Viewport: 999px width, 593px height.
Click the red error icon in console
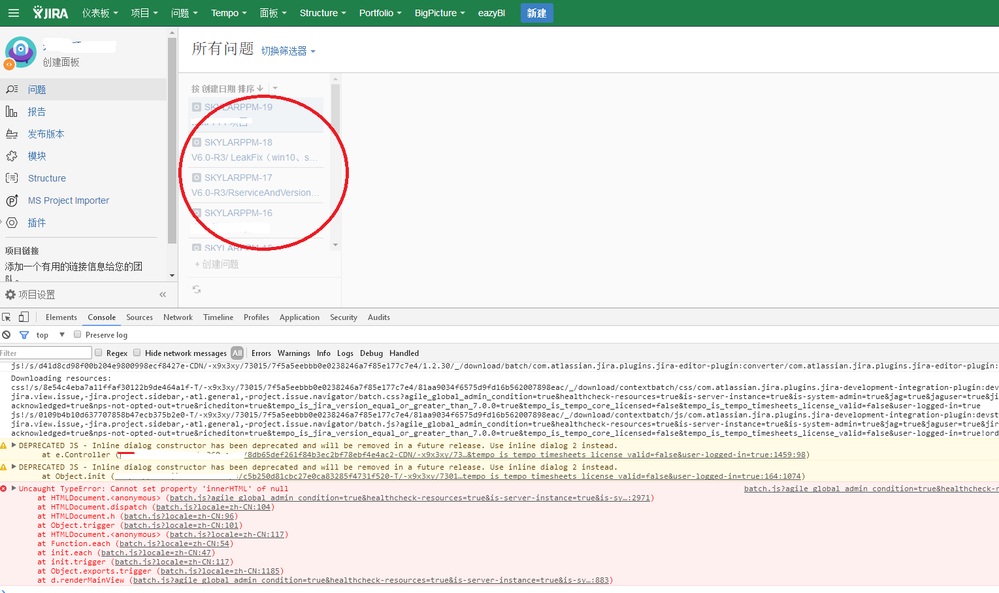[x=4, y=489]
